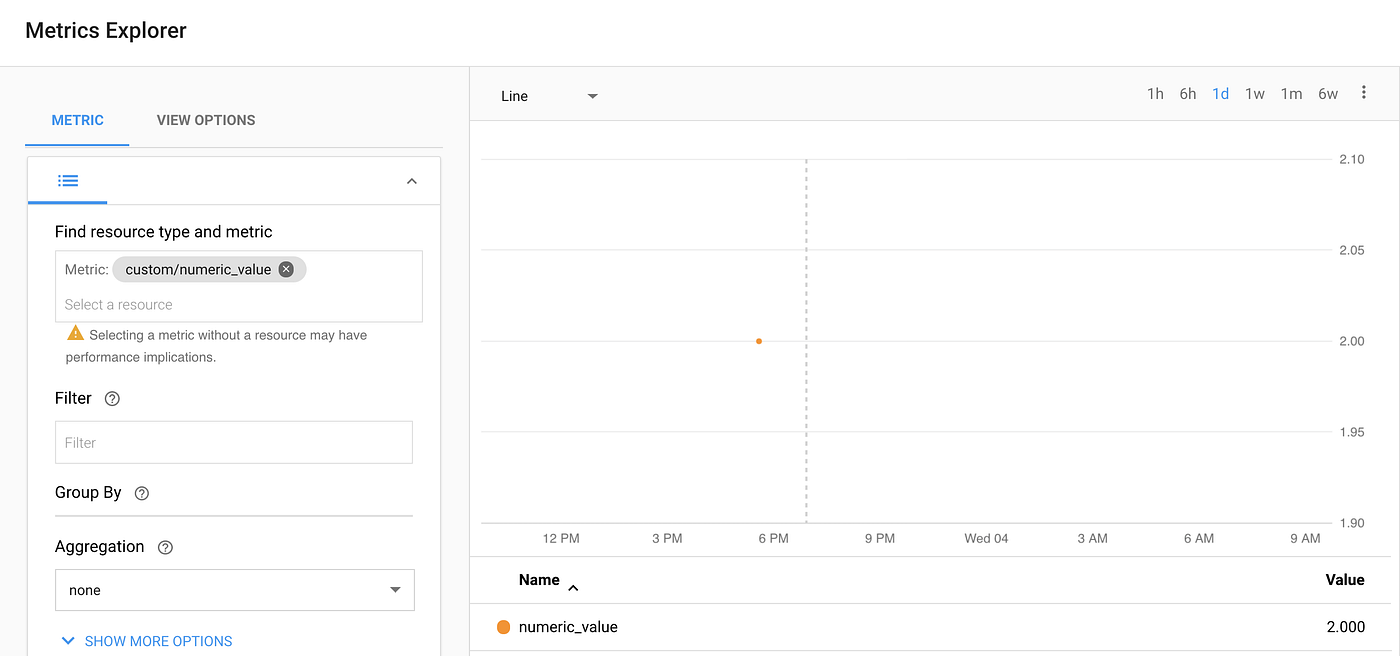Select the 1h time range
Image resolution: width=1400 pixels, height=656 pixels.
(1155, 93)
